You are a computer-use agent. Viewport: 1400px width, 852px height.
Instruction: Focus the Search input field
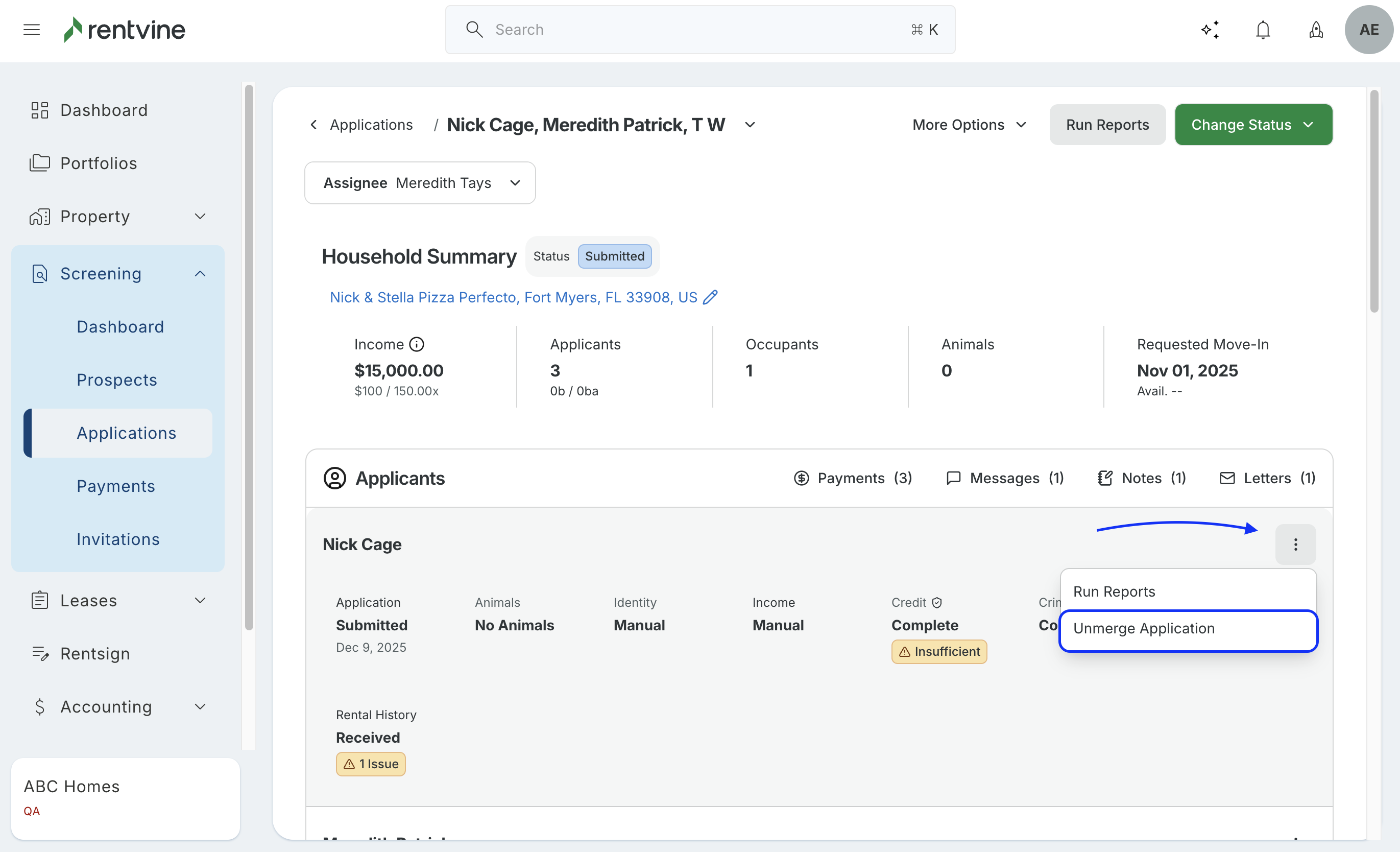699,30
